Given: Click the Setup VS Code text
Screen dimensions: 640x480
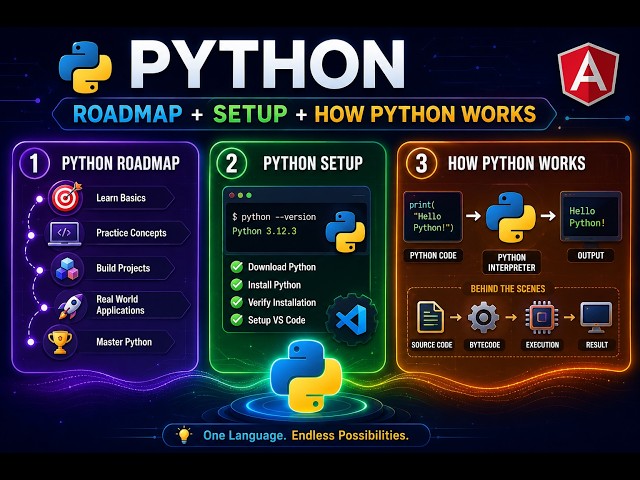Looking at the screenshot, I should click(277, 320).
